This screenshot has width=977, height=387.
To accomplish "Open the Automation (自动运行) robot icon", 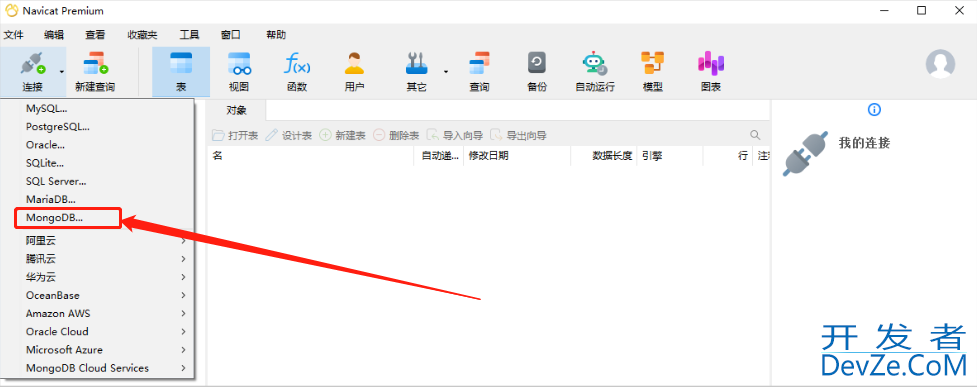I will (594, 64).
